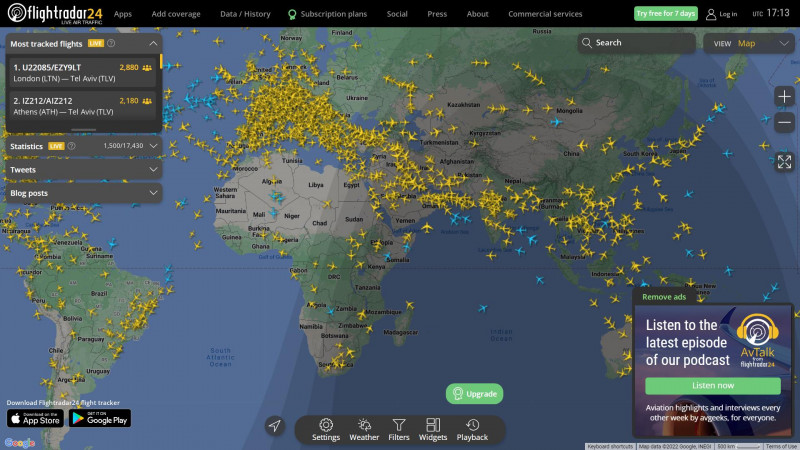This screenshot has width=800, height=450.
Task: Open Settings gear in bottom toolbar
Action: point(326,429)
